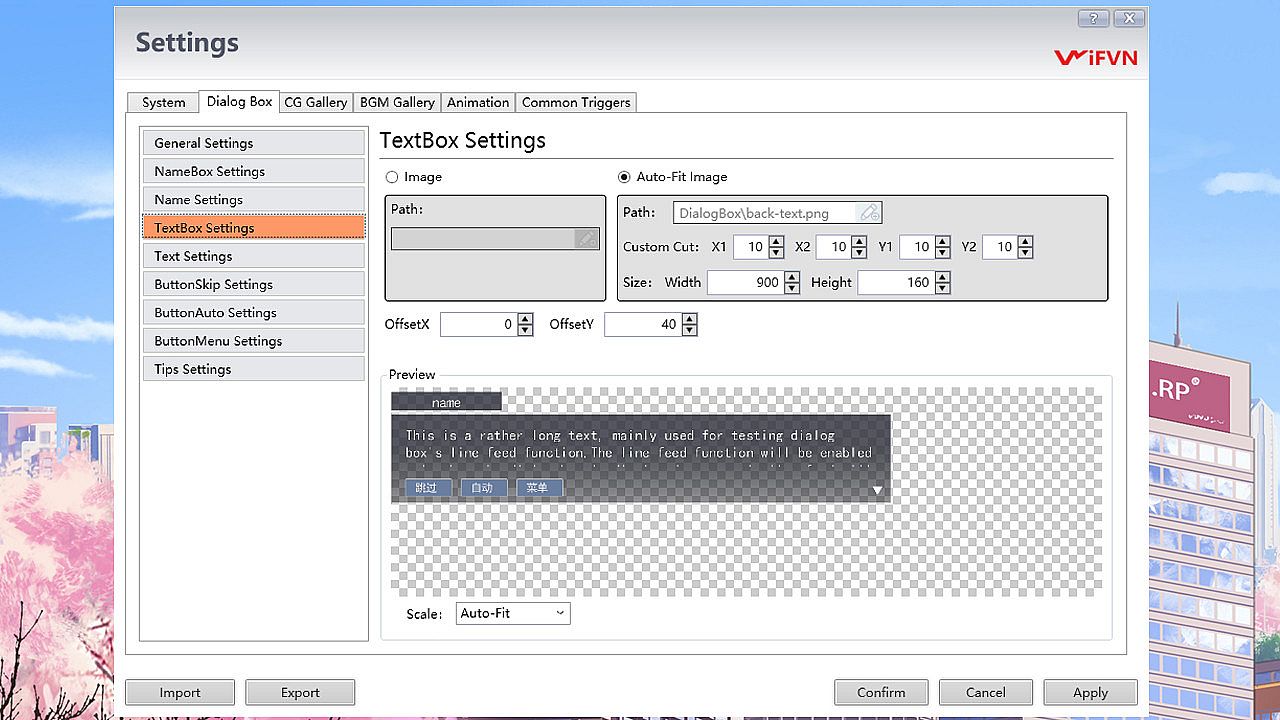Viewport: 1280px width, 720px height.
Task: Increase the X1 custom cut value
Action: coord(776,241)
